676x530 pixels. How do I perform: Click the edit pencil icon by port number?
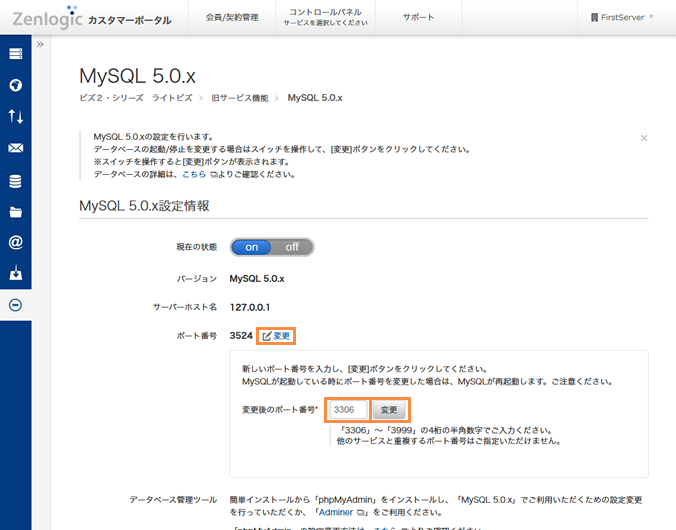(x=267, y=336)
